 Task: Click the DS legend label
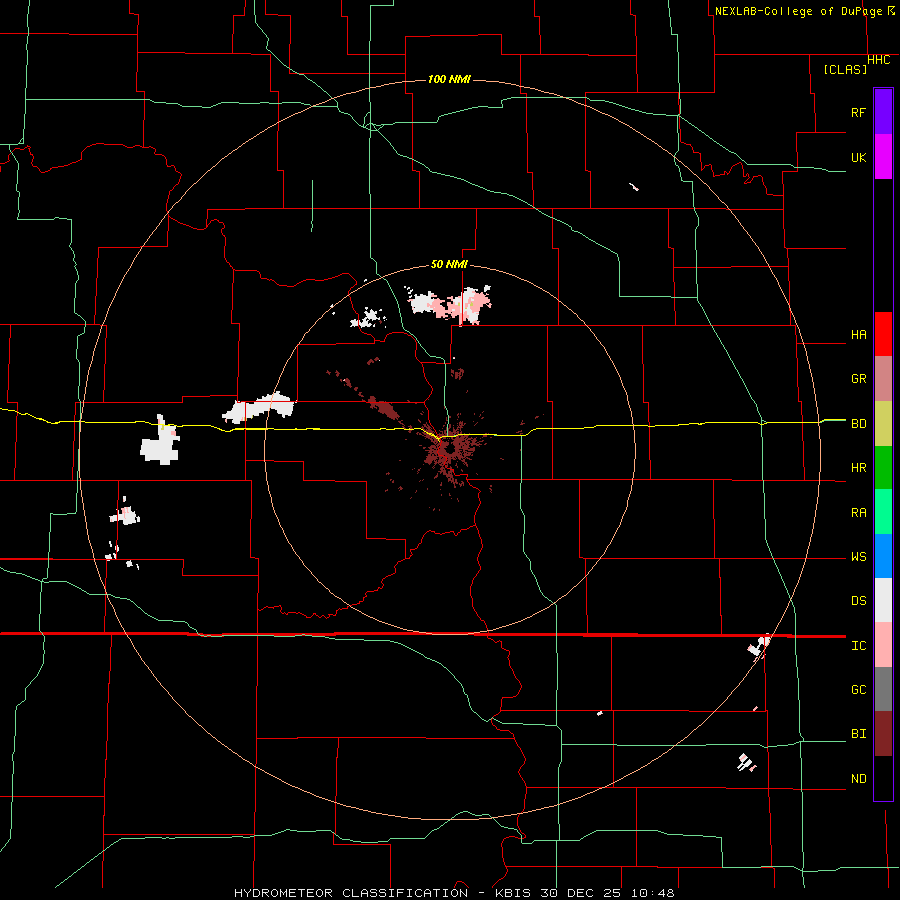[859, 601]
